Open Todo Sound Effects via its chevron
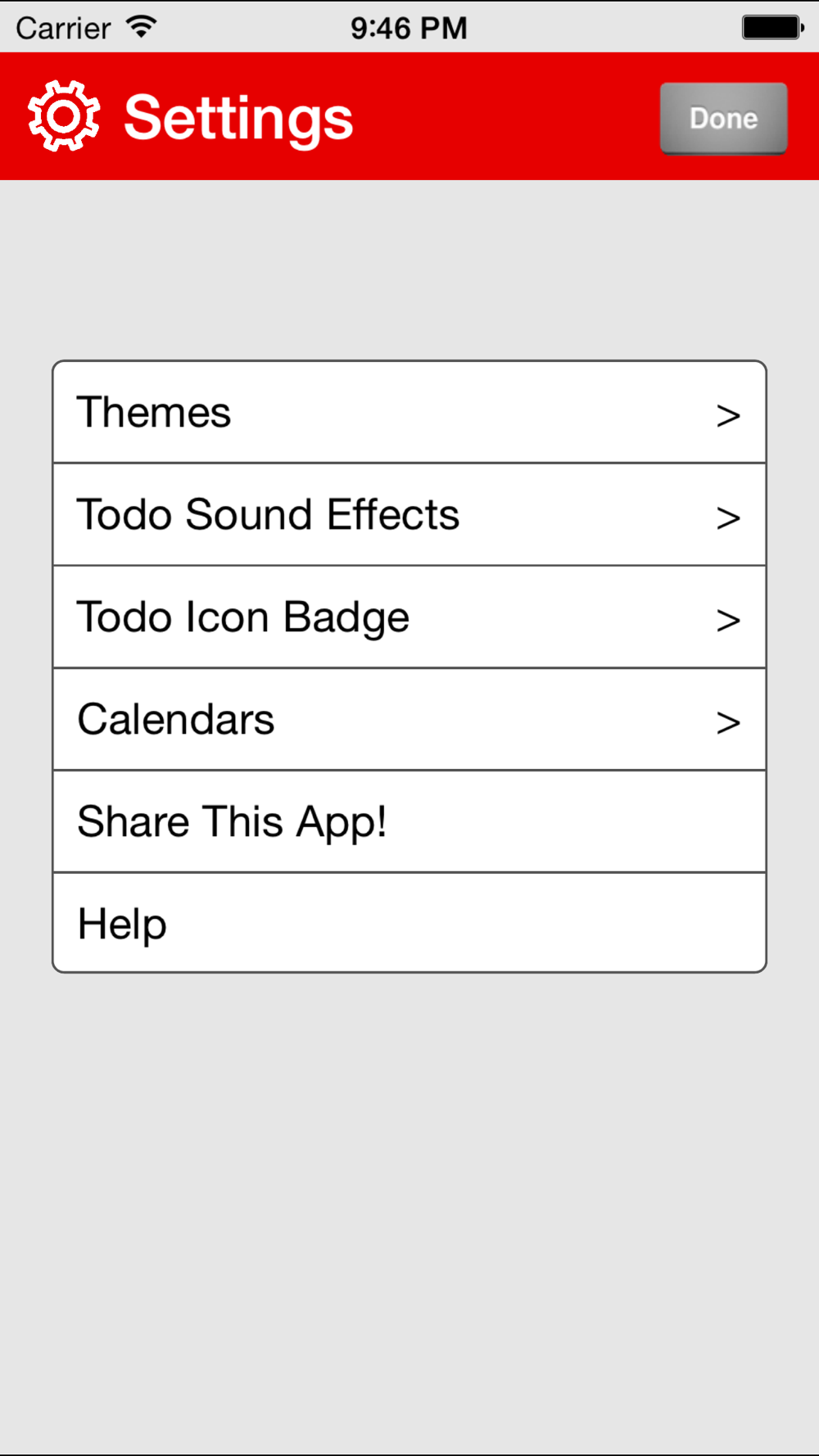 tap(728, 518)
